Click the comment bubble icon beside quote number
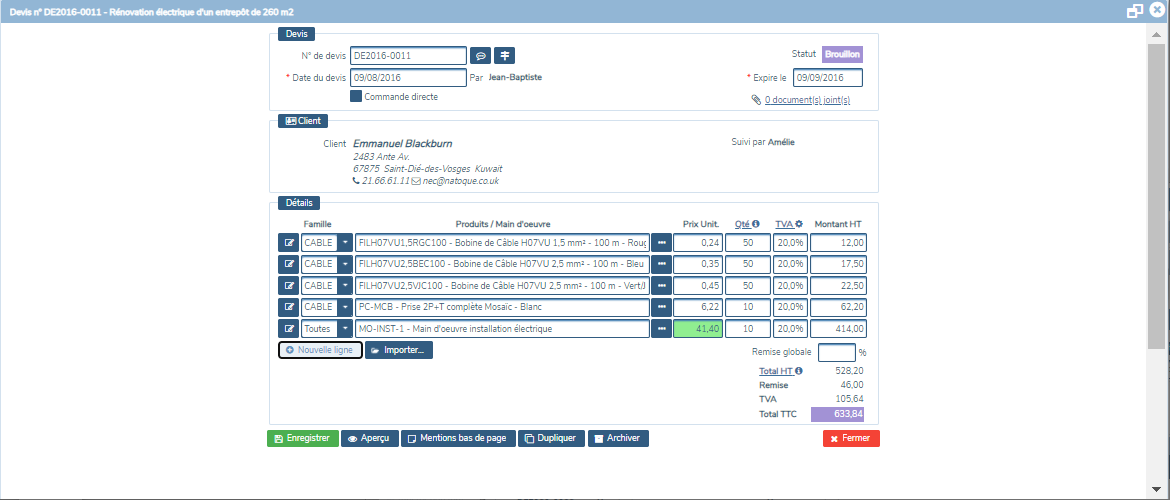This screenshot has width=1170, height=500. [480, 56]
